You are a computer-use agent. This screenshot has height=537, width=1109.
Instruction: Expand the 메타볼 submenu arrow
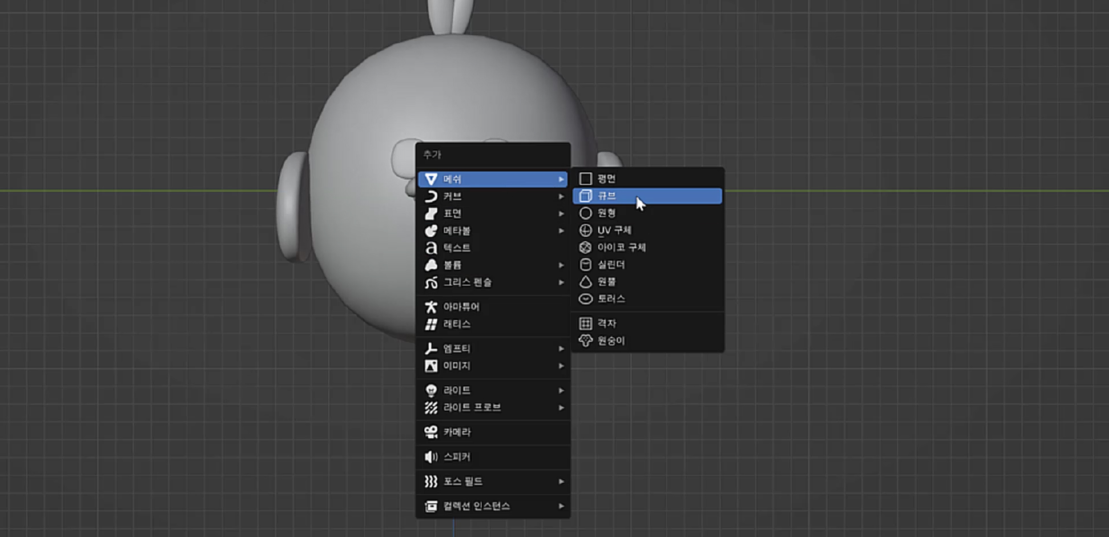click(x=561, y=231)
